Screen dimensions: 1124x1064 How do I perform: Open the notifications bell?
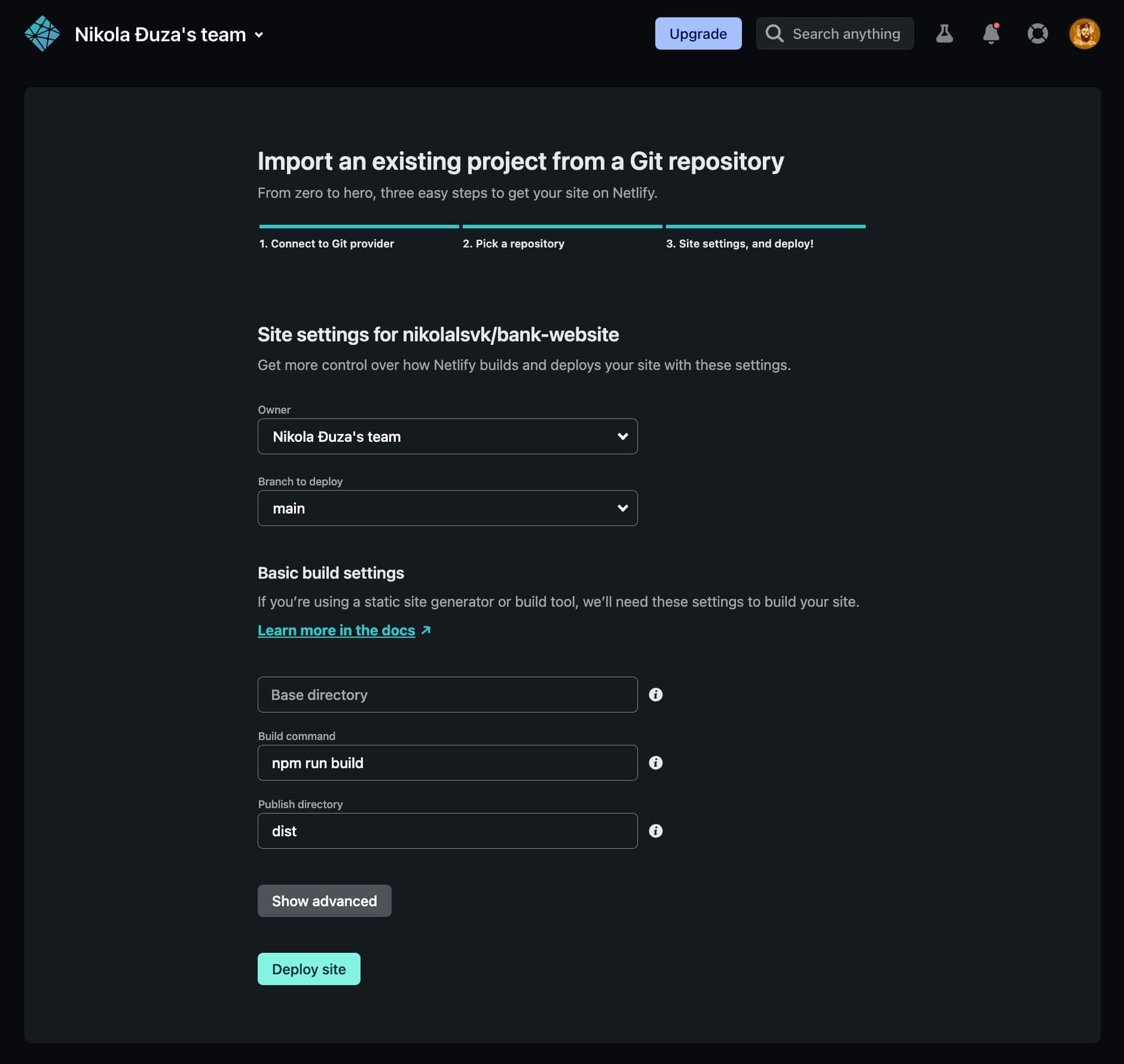[991, 34]
